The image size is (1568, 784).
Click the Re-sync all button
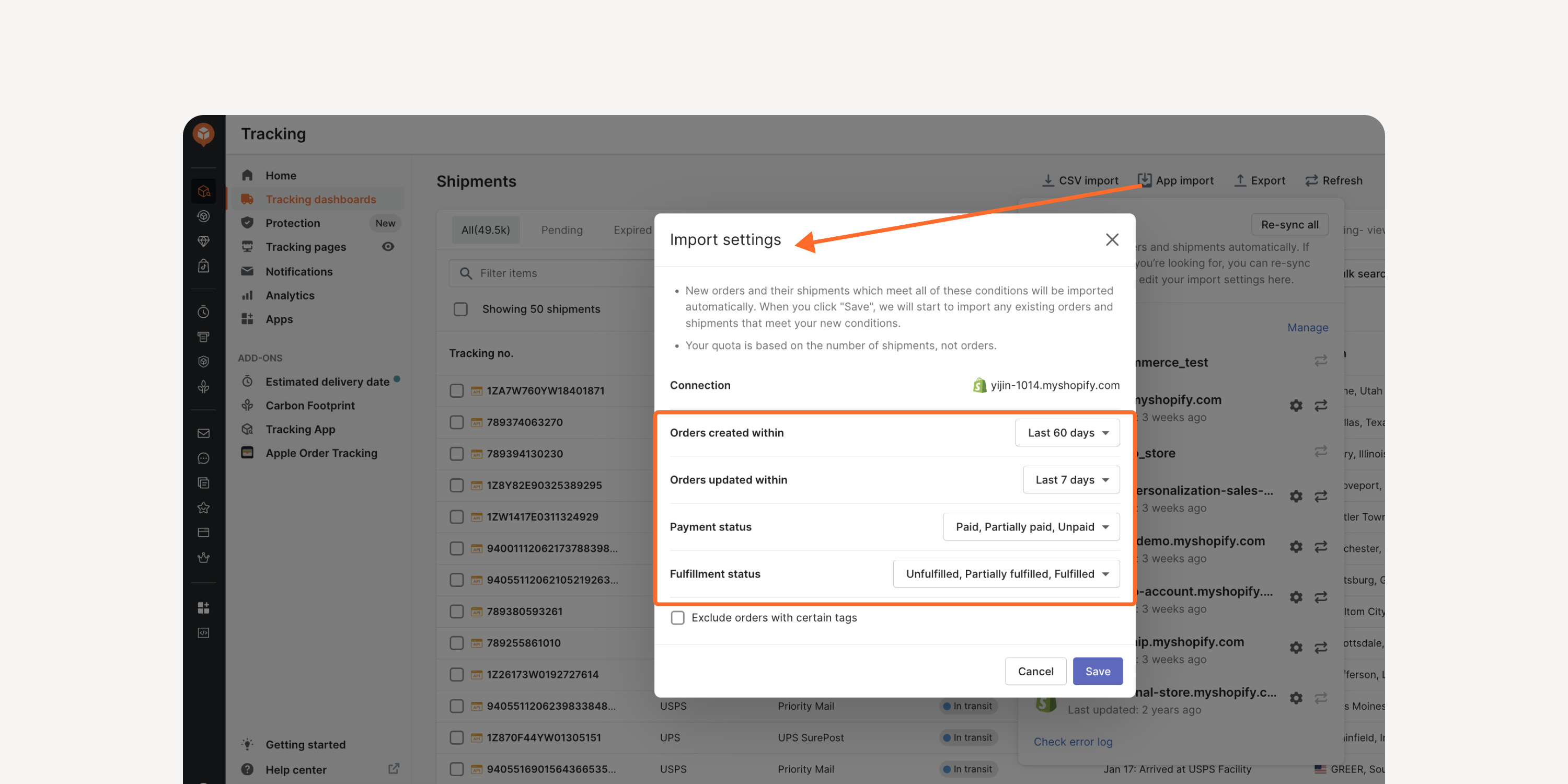tap(1289, 225)
